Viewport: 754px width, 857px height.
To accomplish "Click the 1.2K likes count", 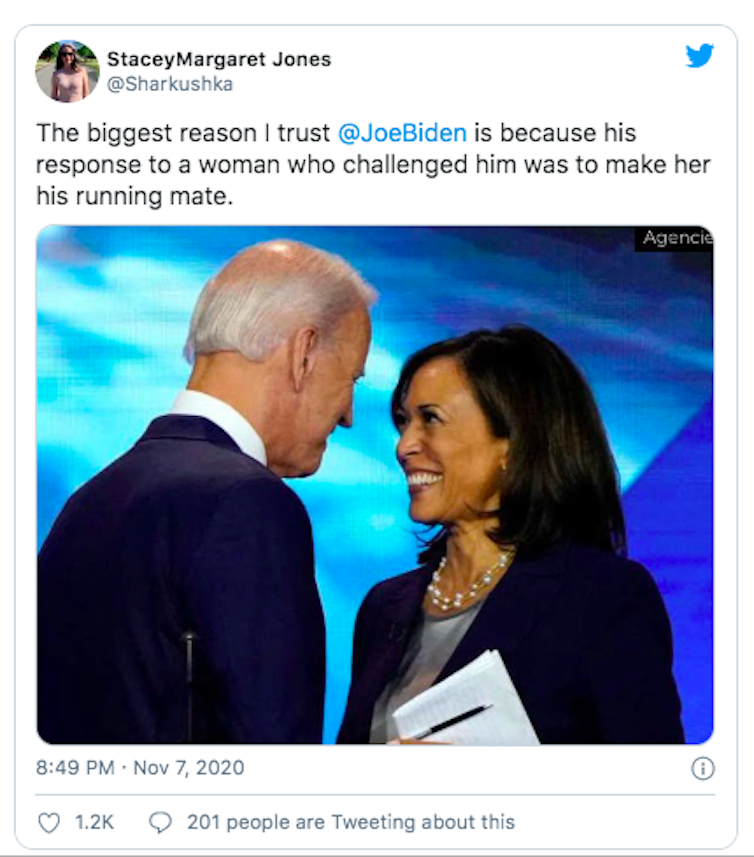I will click(95, 822).
